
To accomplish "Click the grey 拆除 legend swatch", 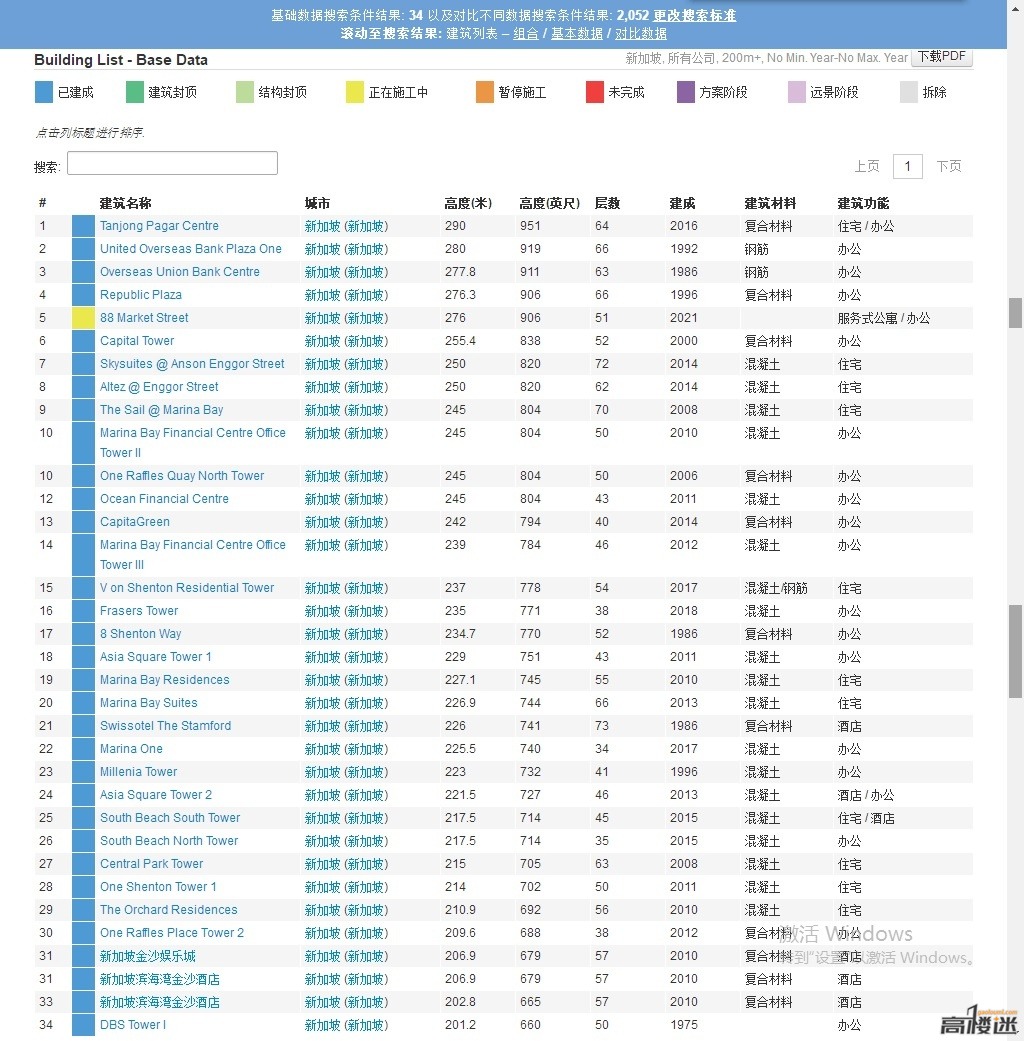I will [908, 92].
